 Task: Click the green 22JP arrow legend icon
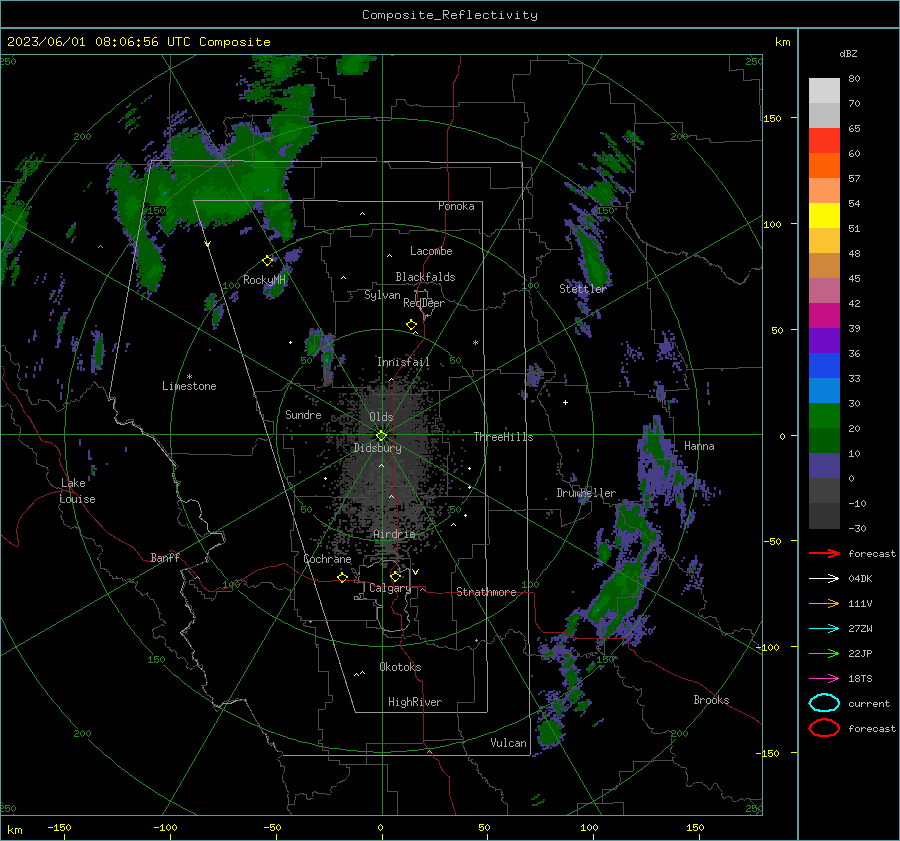tap(824, 653)
